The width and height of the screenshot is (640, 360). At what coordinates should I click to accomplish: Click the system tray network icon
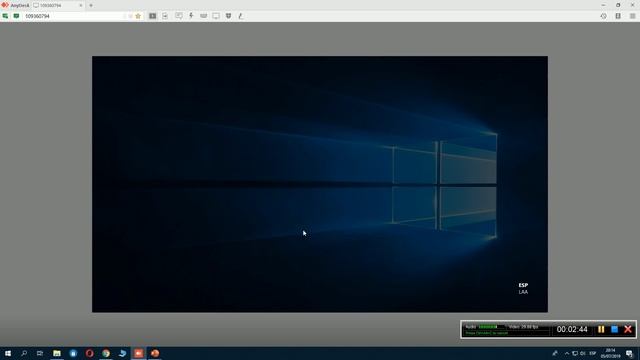[x=575, y=353]
